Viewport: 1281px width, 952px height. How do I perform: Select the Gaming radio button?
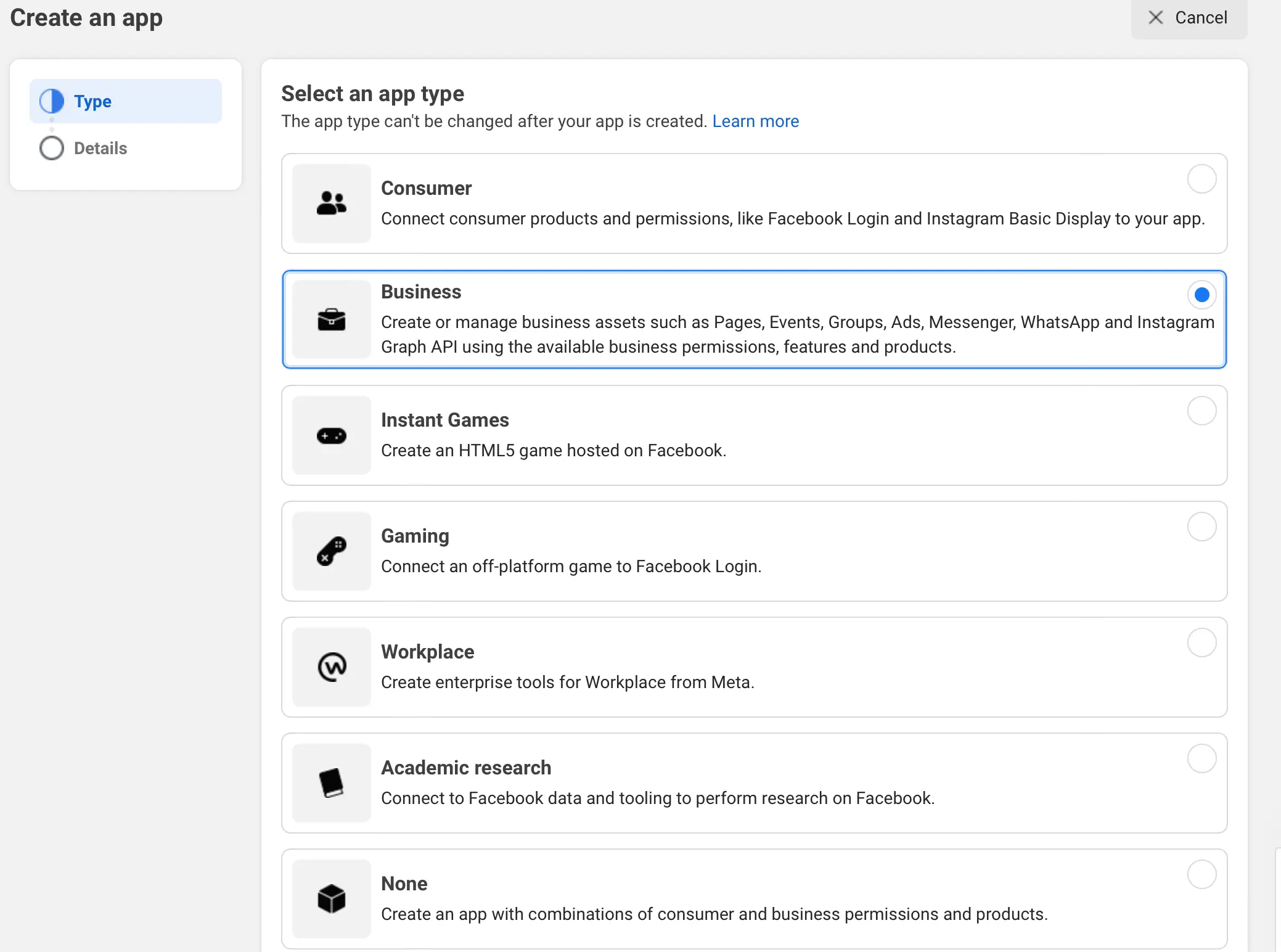[1201, 527]
